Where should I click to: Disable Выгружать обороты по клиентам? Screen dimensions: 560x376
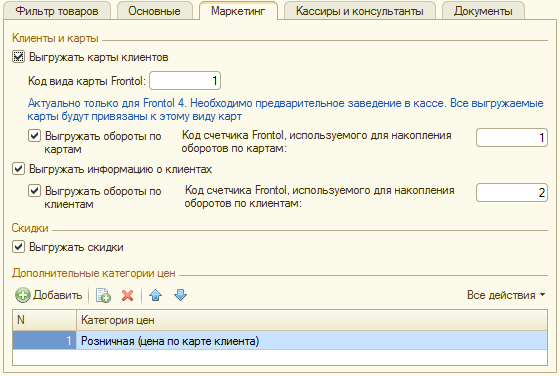[34, 191]
